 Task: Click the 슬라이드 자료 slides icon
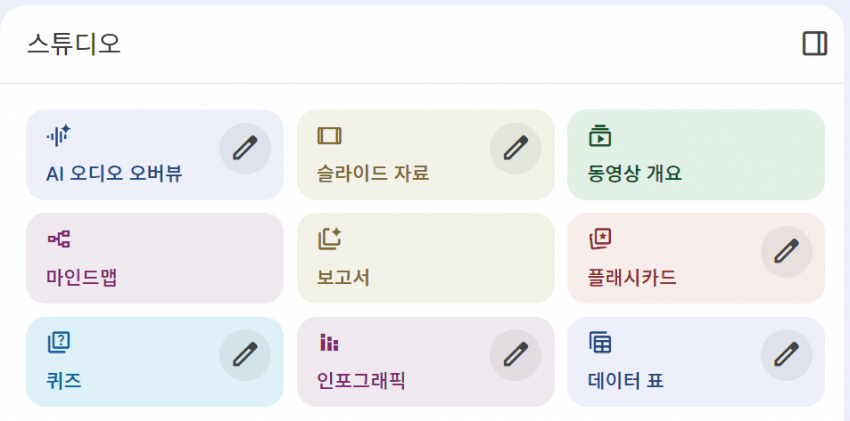click(329, 135)
